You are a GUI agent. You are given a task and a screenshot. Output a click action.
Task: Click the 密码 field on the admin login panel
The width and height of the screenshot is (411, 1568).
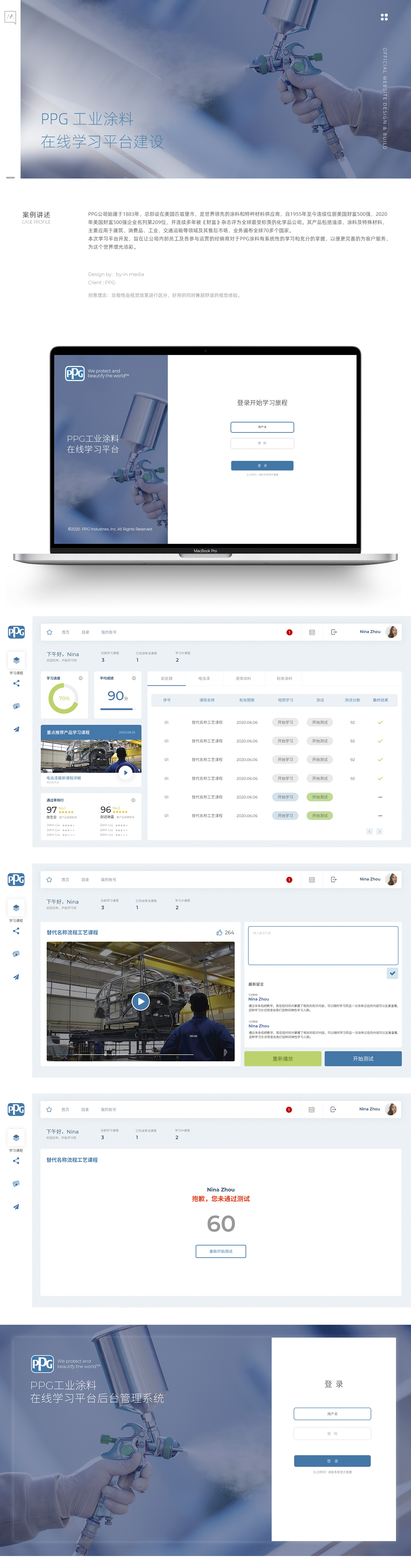[333, 1433]
